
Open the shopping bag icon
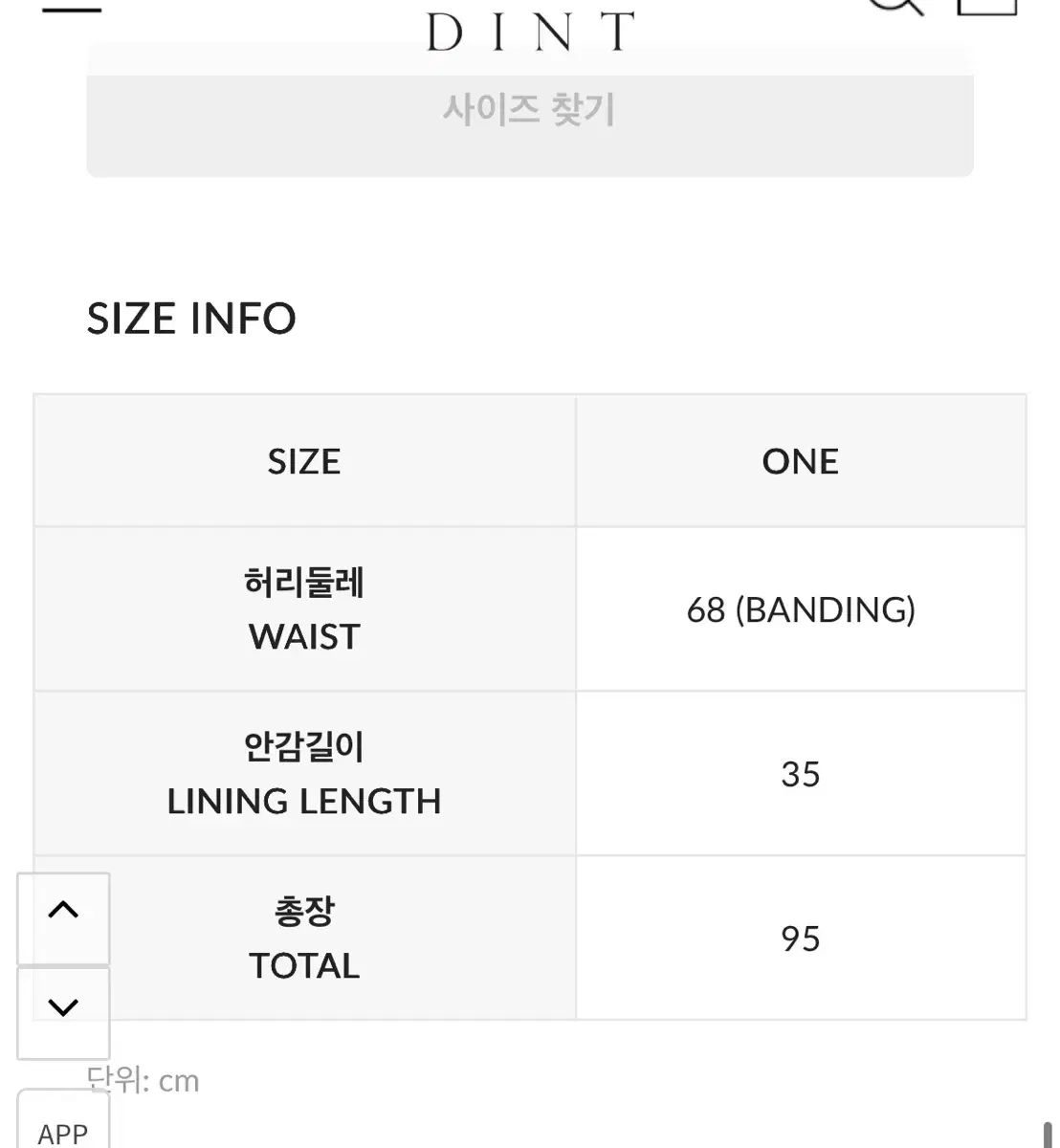click(987, 6)
